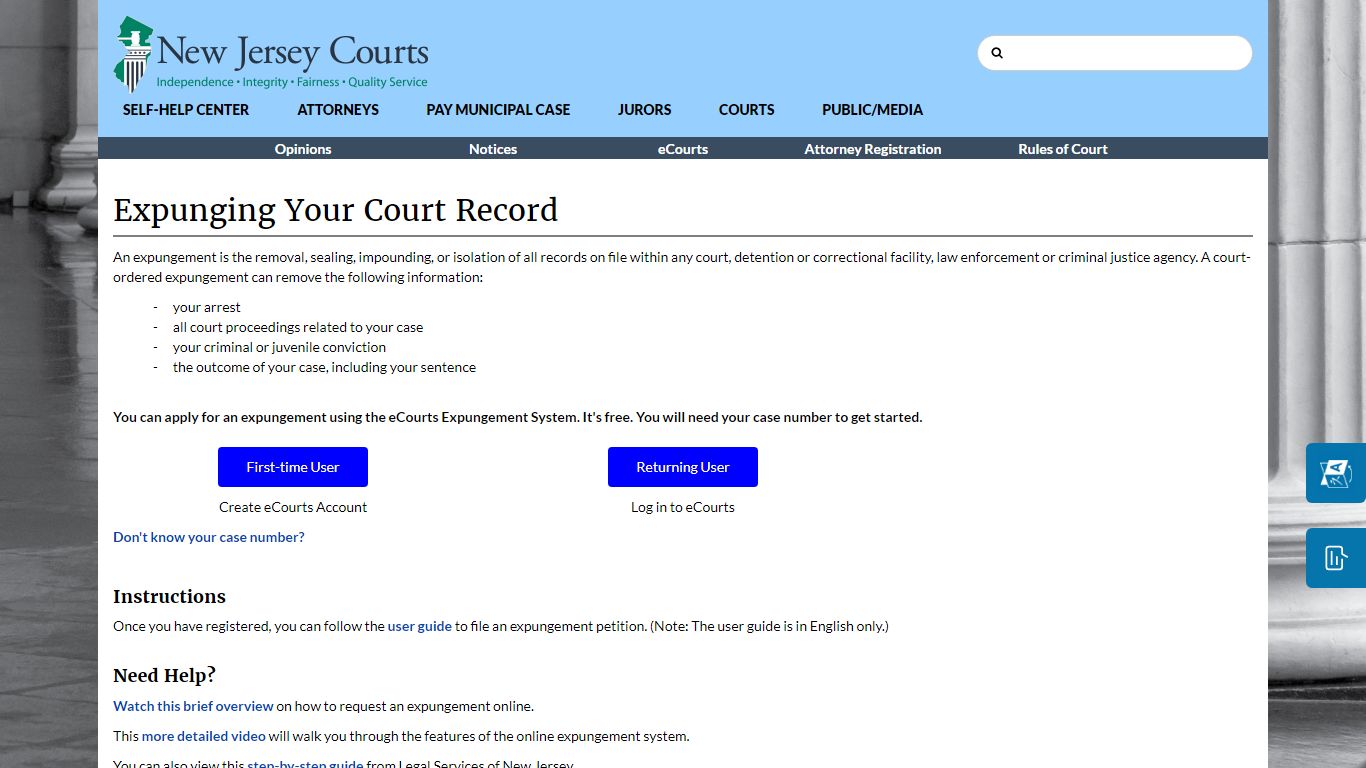The image size is (1366, 768).
Task: Open the Self-Help Center menu
Action: (x=186, y=110)
